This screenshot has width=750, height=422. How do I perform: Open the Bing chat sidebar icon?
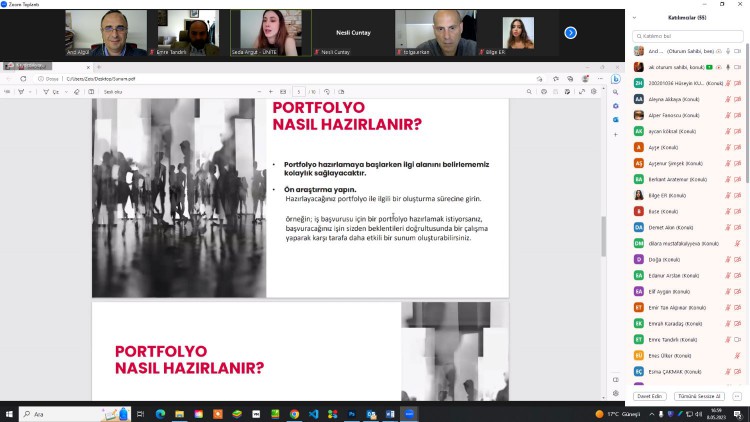[x=616, y=79]
